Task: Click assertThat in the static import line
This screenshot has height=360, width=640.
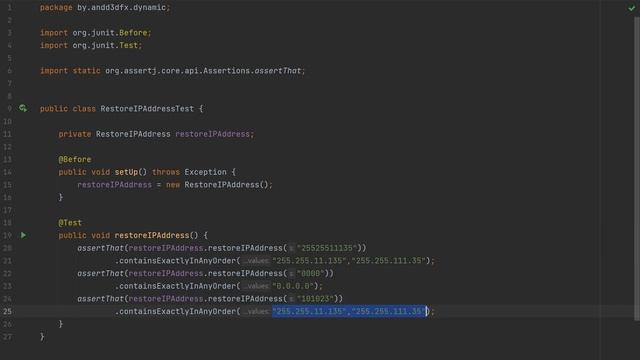Action: [278, 71]
